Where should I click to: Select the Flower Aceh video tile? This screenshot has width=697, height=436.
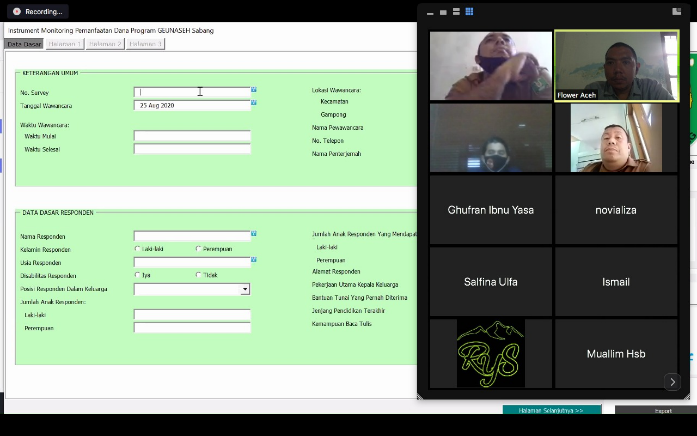(x=616, y=66)
